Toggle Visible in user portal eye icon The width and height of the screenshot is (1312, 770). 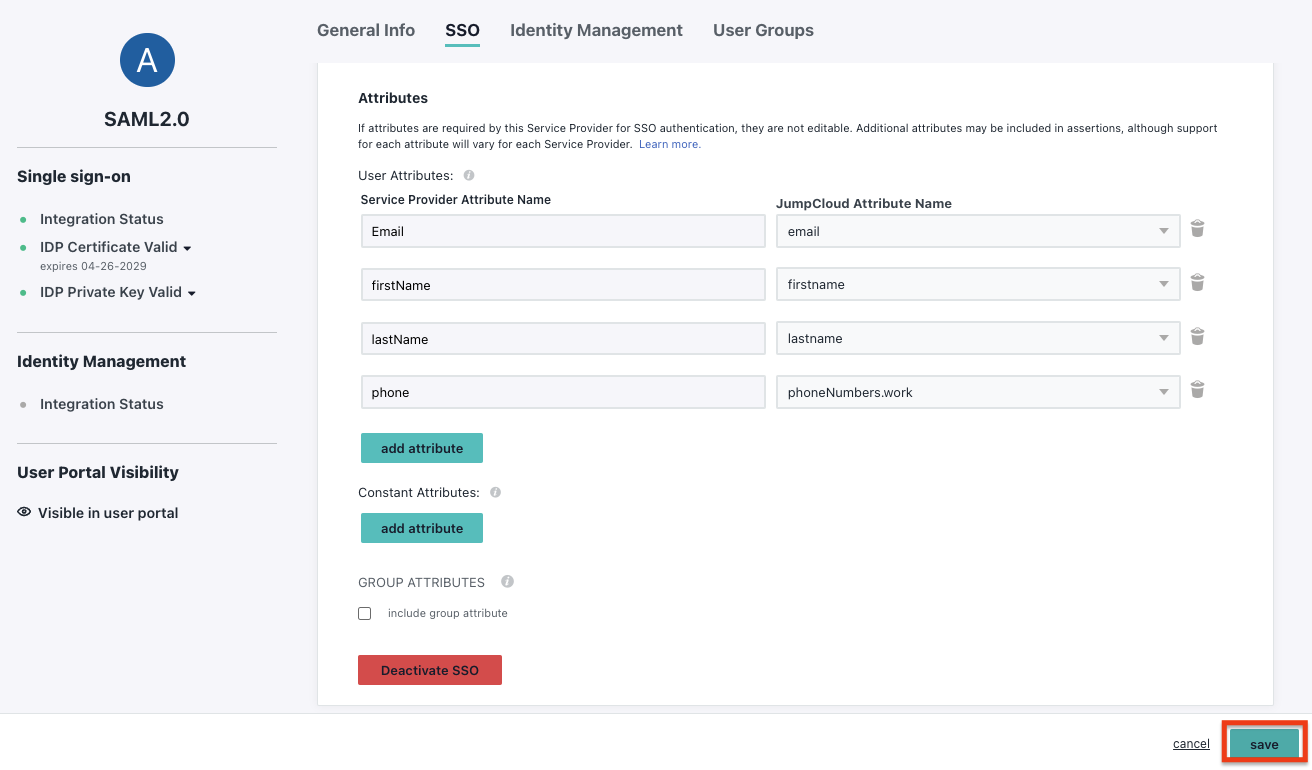coord(24,512)
